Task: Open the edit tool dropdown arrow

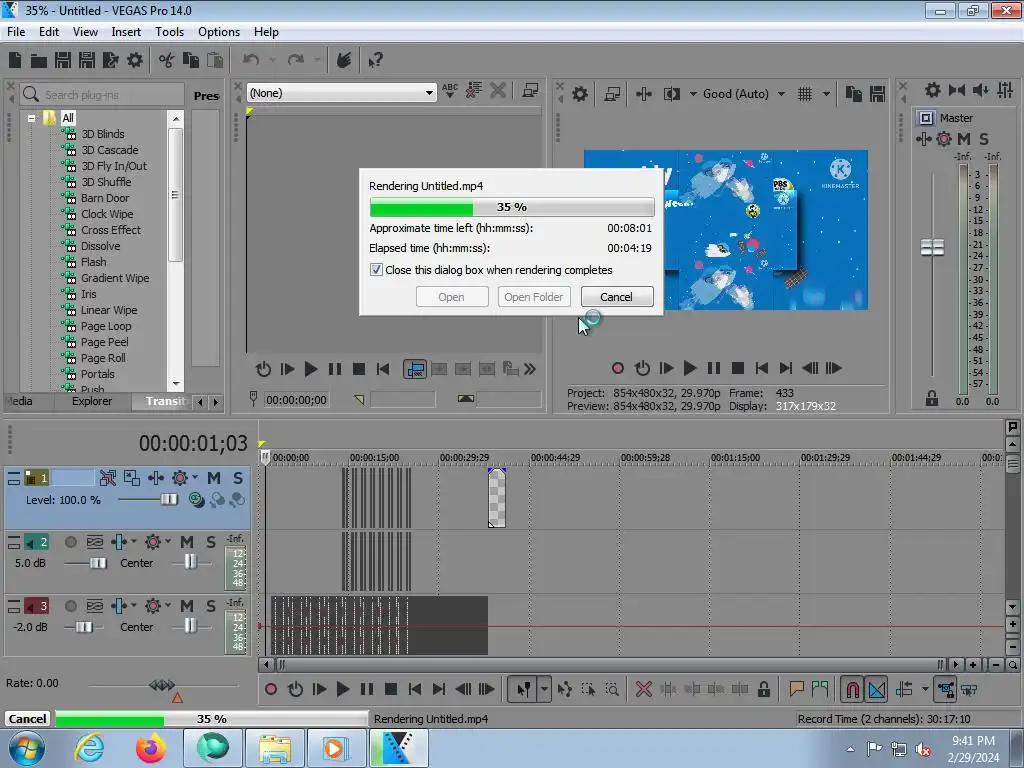Action: tap(544, 690)
